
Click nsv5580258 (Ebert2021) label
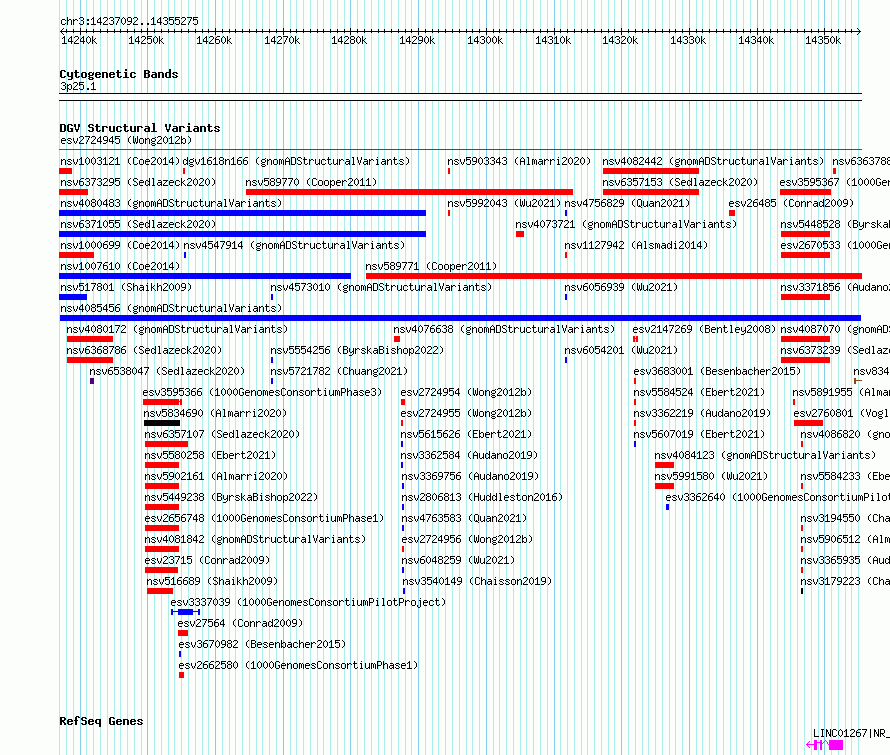coord(210,455)
